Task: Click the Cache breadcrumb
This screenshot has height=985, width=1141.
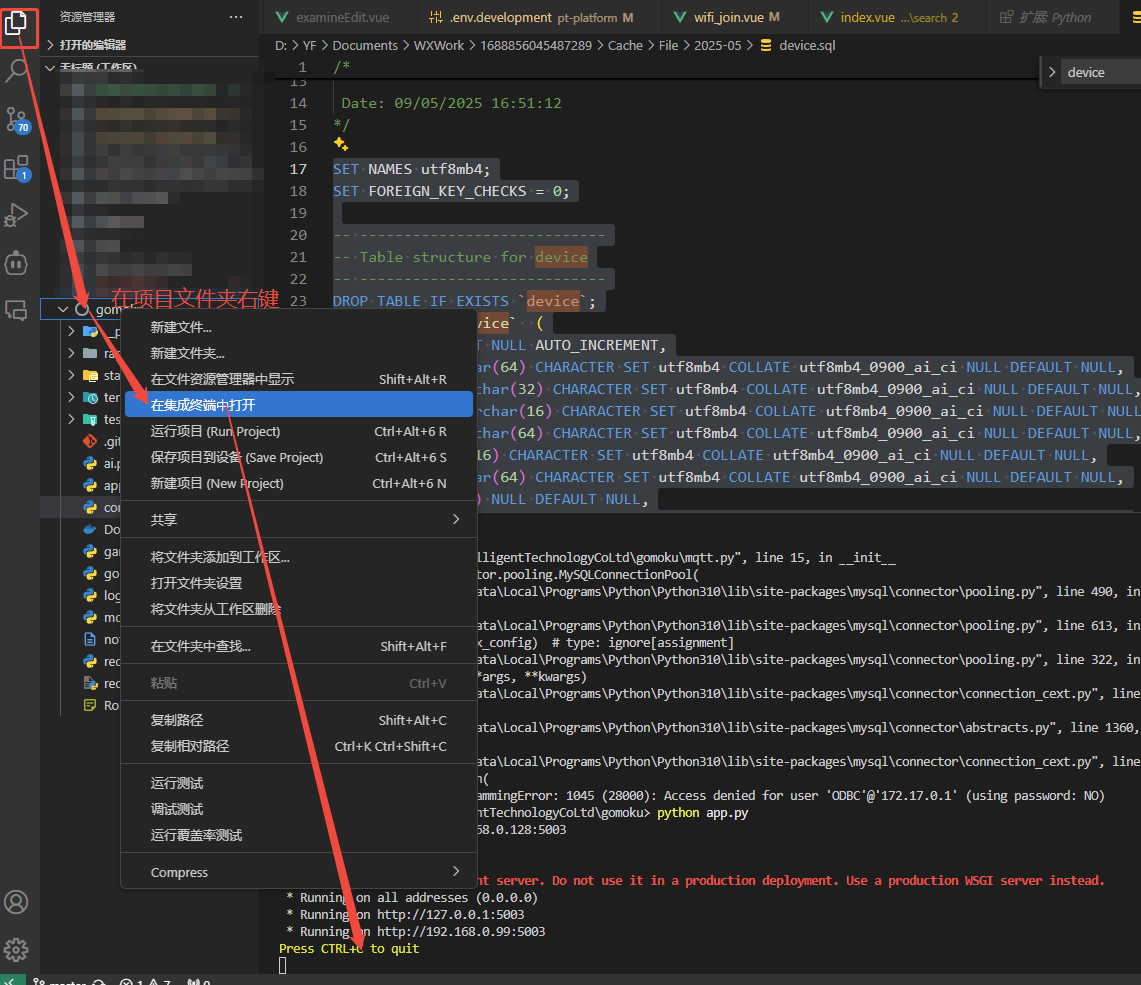Action: click(x=625, y=45)
